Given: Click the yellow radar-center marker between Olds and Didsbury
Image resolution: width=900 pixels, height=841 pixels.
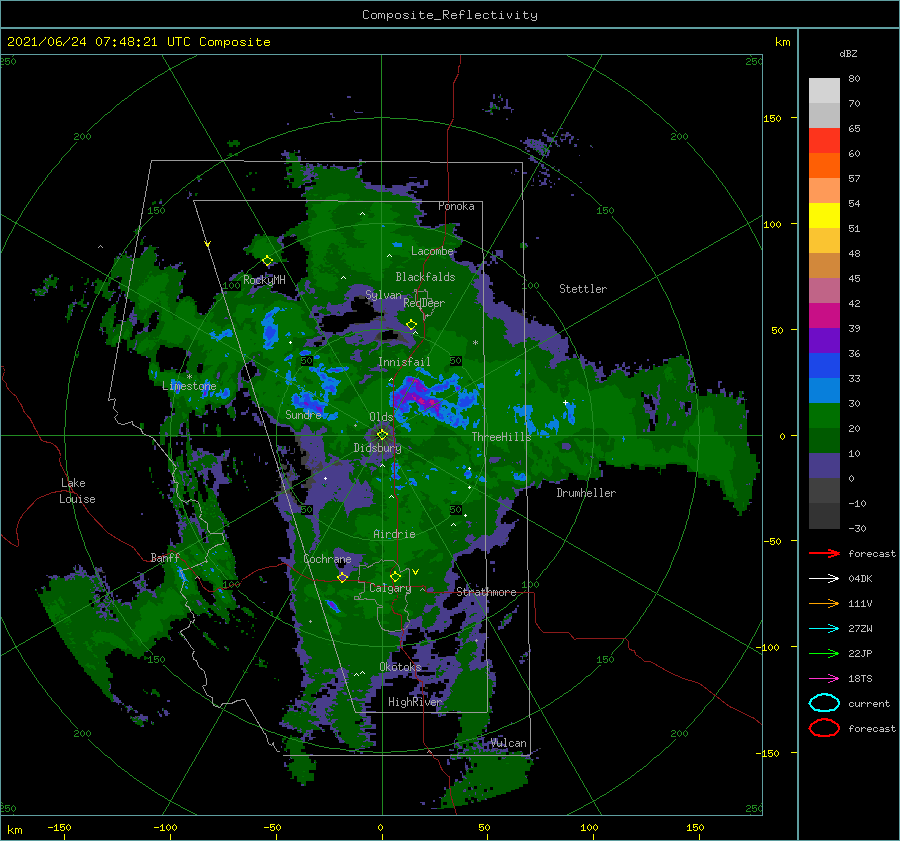Looking at the screenshot, I should (x=382, y=435).
